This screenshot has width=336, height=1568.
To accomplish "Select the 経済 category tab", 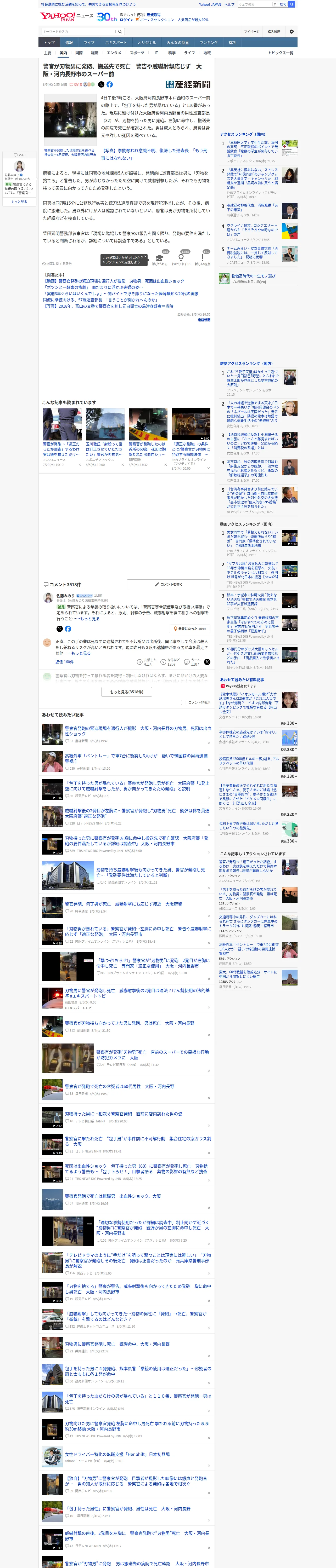I will pos(94,53).
